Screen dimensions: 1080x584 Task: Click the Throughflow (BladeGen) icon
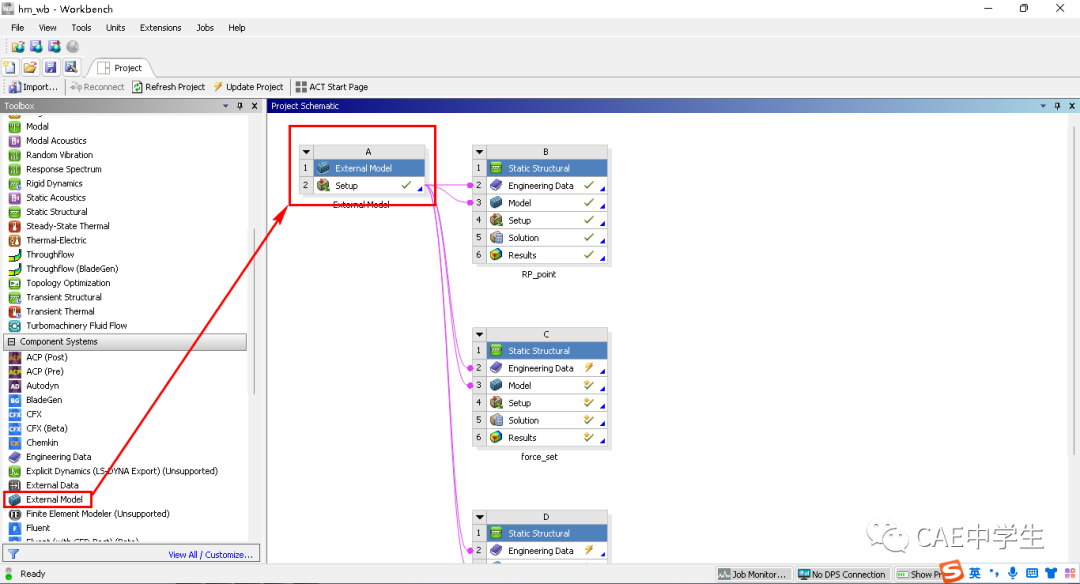coord(14,269)
